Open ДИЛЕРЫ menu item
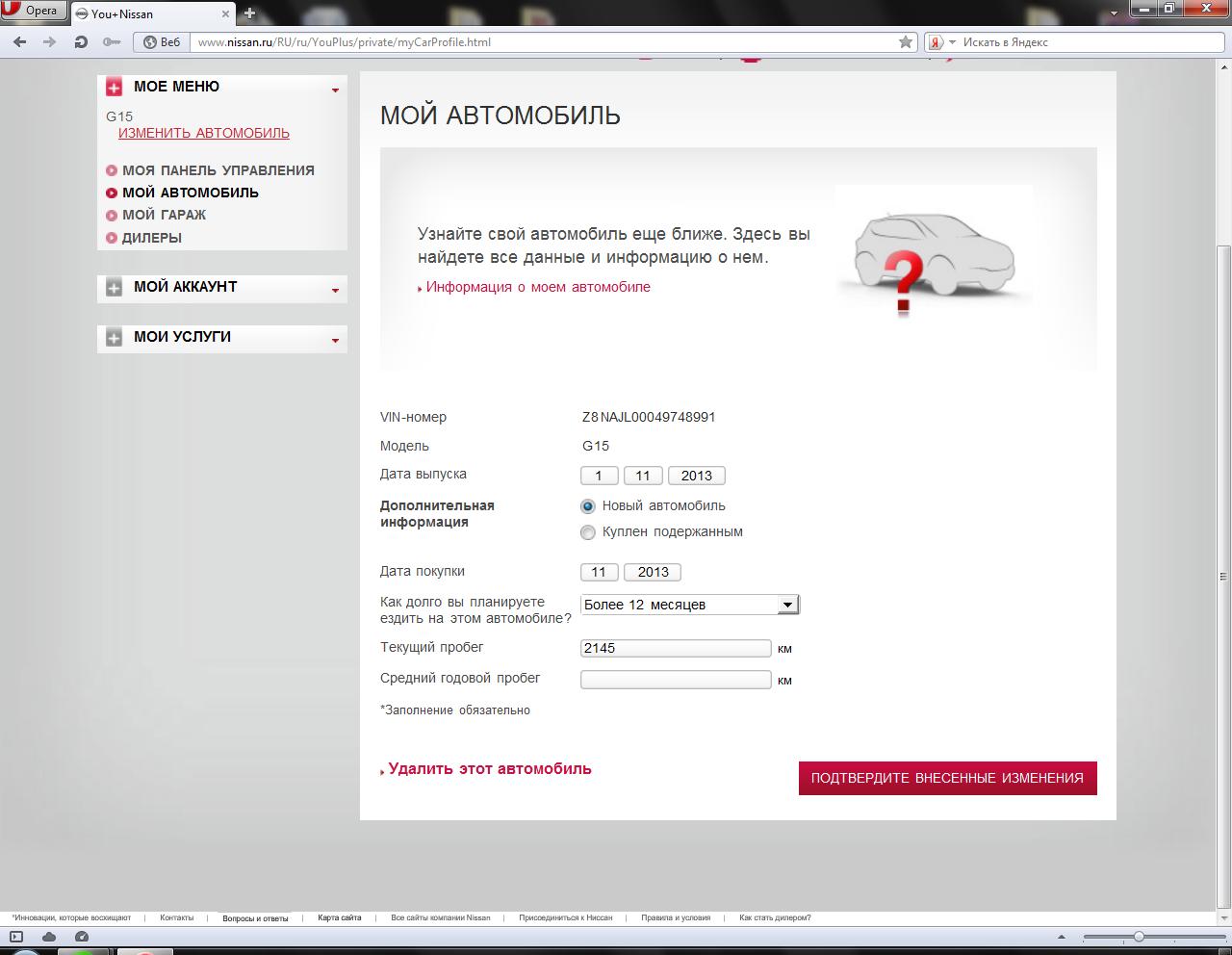Viewport: 1232px width, 955px height. (152, 238)
